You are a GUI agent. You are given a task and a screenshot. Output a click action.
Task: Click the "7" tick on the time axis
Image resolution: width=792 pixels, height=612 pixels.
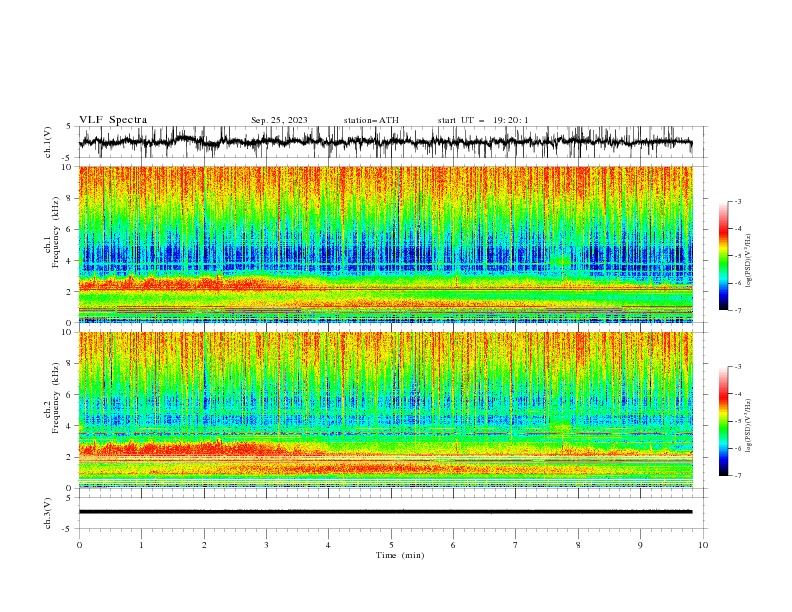click(x=516, y=545)
